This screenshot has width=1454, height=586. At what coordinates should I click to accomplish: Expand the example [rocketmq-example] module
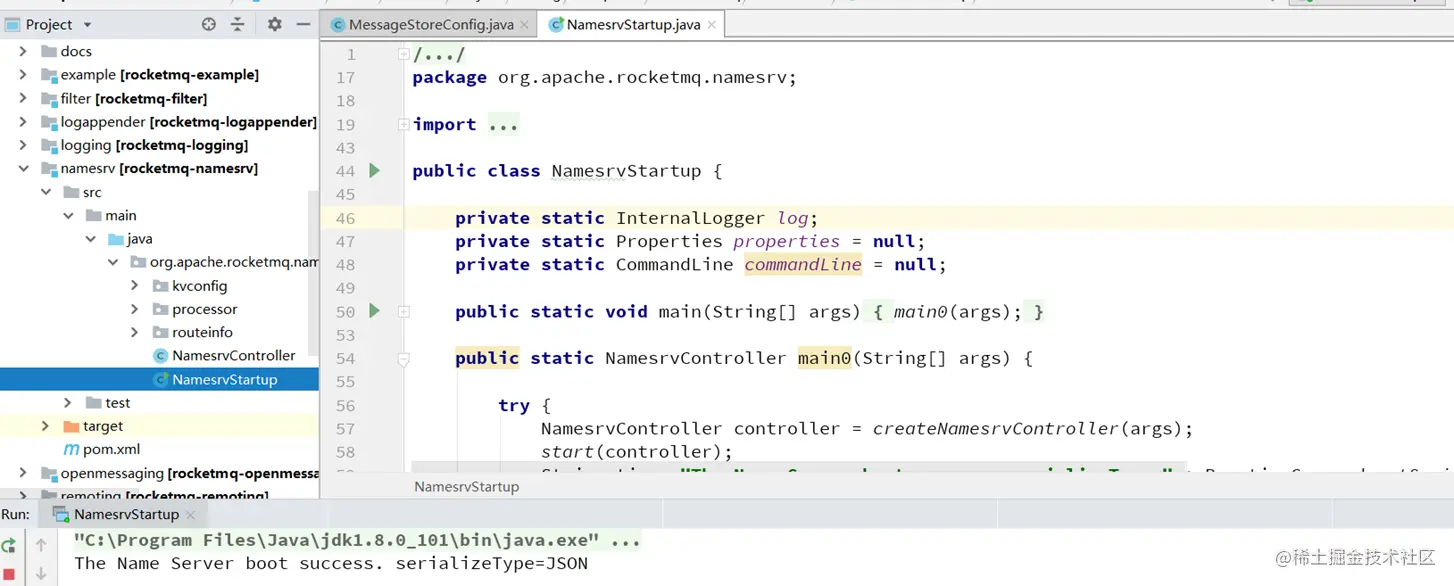click(23, 75)
